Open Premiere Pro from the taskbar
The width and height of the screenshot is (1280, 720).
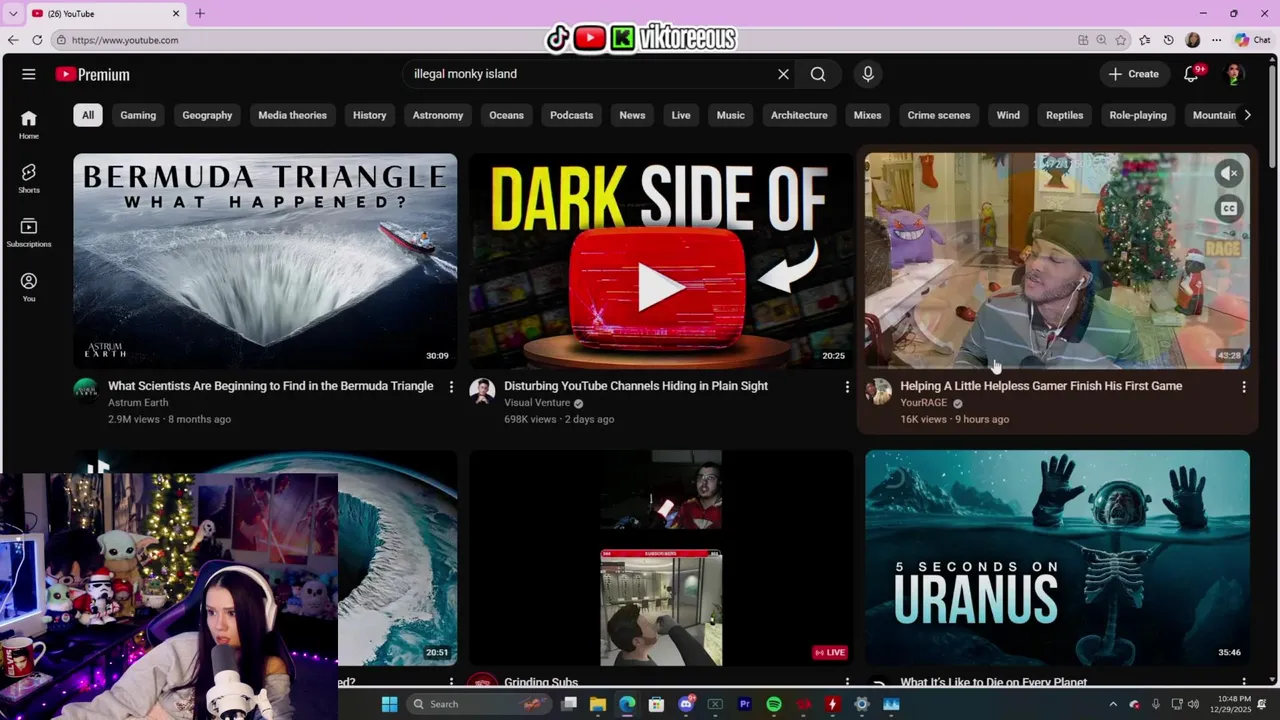(744, 704)
